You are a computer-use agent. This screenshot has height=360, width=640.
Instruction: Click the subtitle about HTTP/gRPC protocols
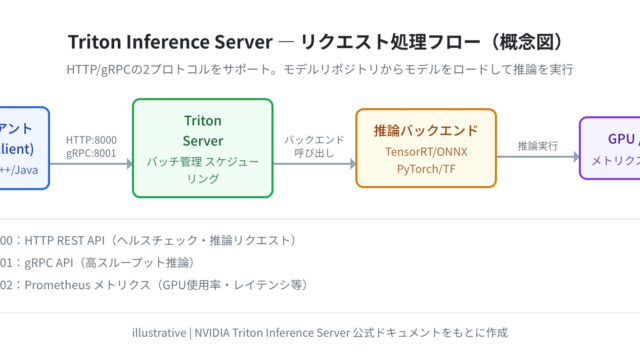point(320,69)
